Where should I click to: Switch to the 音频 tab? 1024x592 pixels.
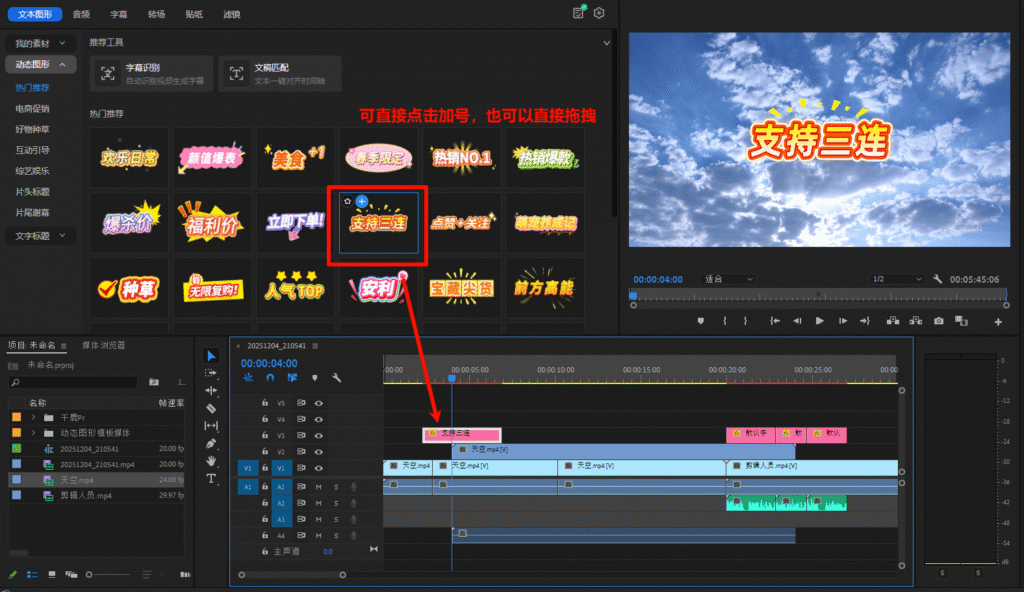(x=80, y=14)
